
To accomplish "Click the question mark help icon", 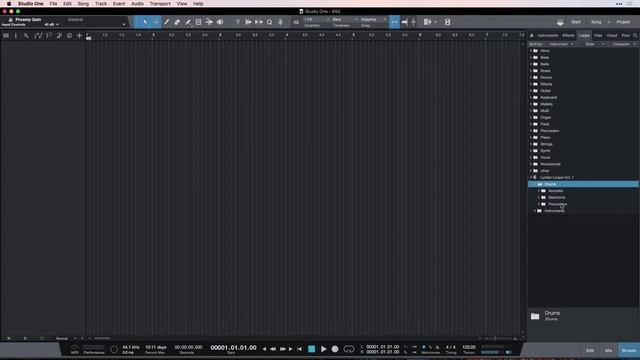I will pyautogui.click(x=237, y=22).
